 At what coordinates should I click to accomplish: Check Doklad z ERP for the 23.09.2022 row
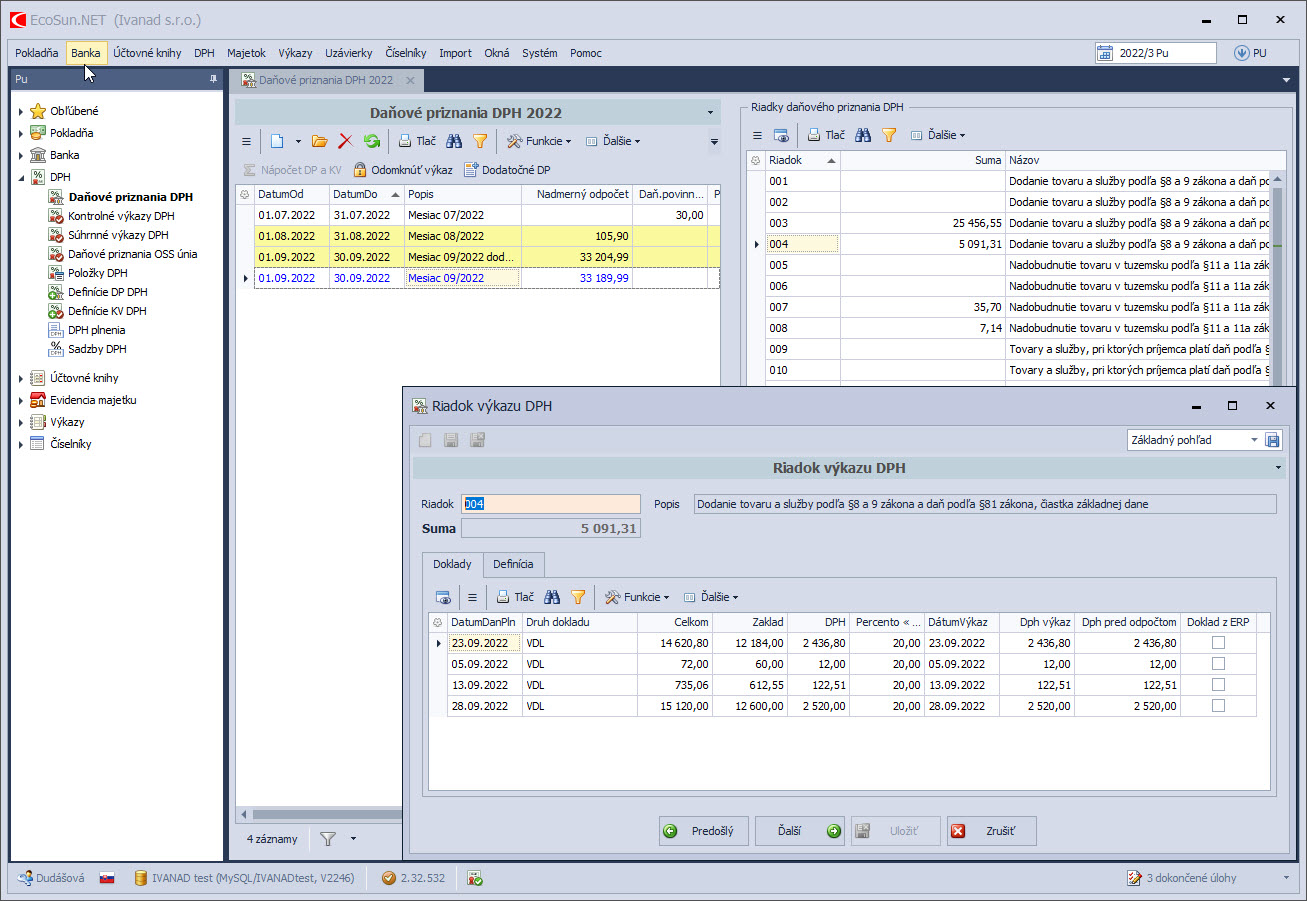1218,643
